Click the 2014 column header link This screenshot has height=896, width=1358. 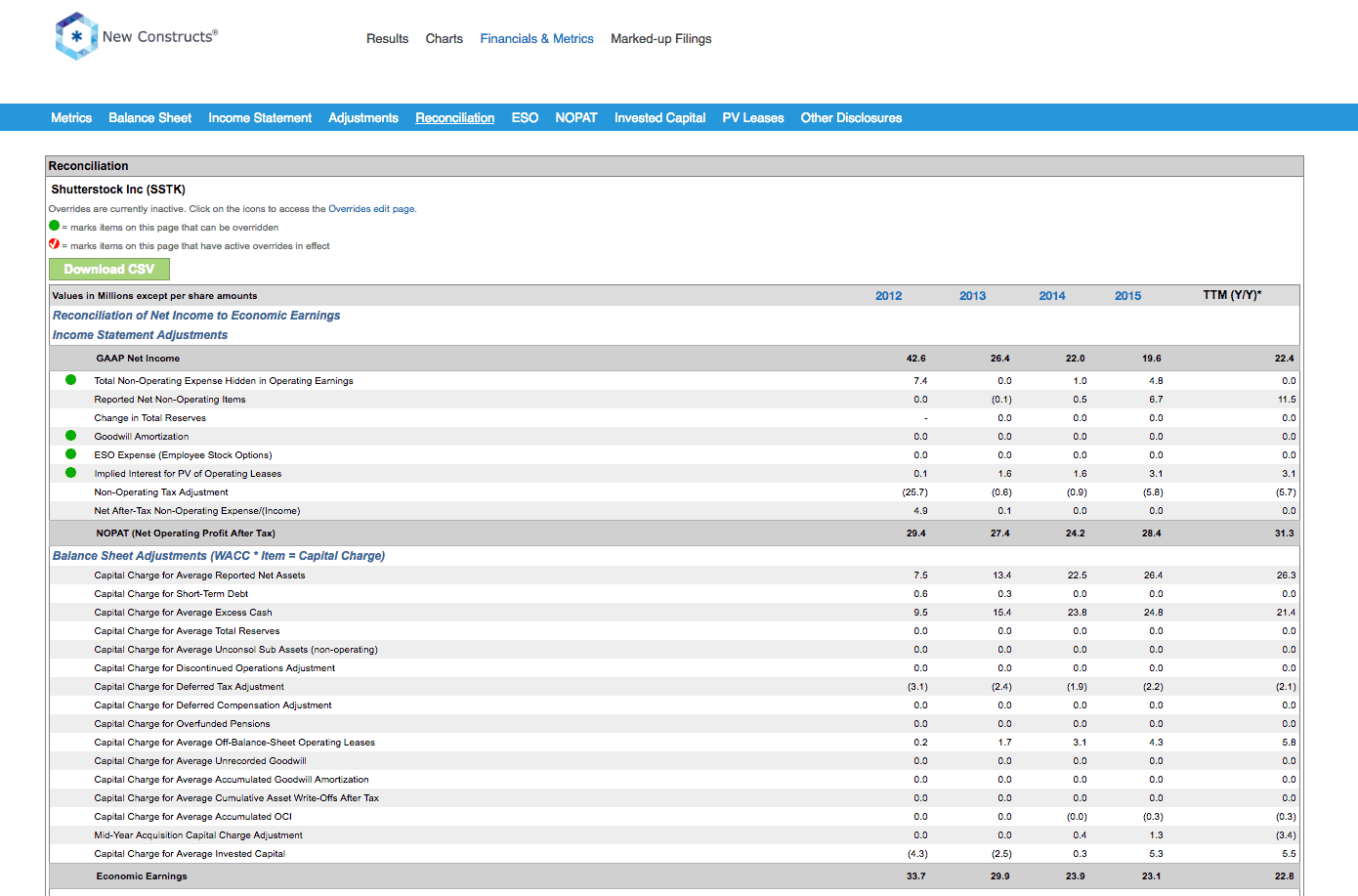click(x=1052, y=296)
